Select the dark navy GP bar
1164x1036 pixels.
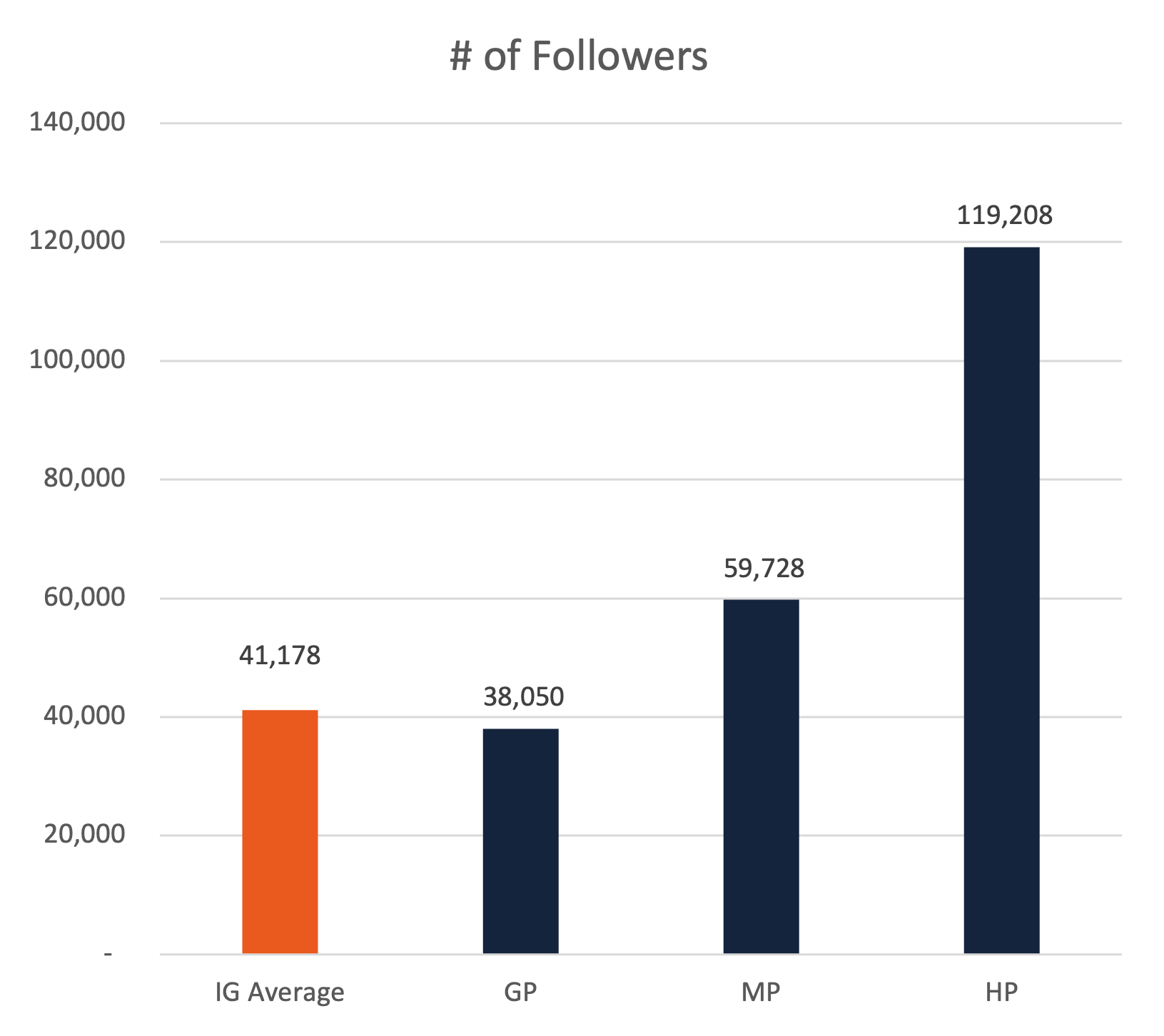pyautogui.click(x=520, y=841)
